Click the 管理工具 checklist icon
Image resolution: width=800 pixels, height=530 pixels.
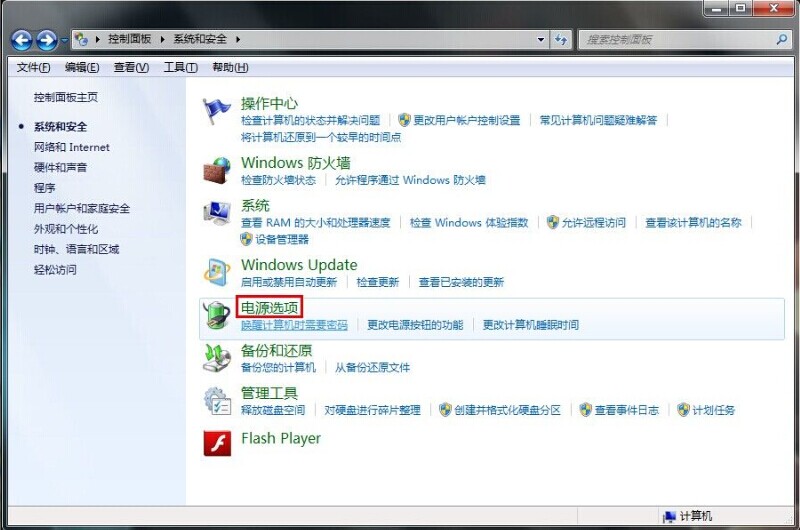coord(217,400)
